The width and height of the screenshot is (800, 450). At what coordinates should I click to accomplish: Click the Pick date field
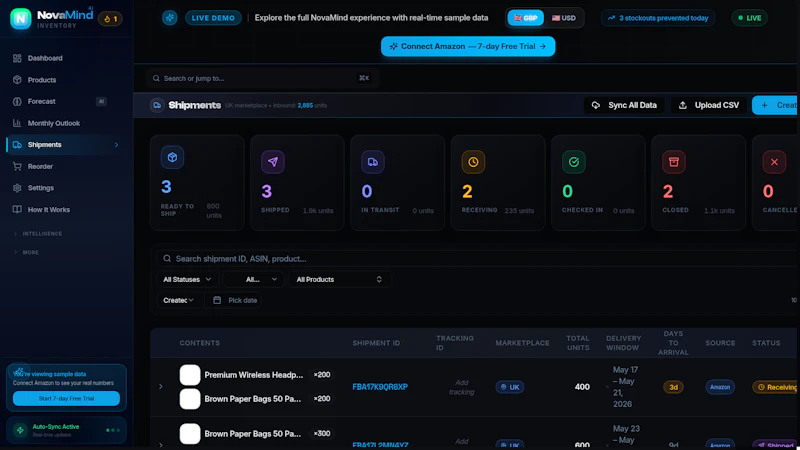pos(235,300)
